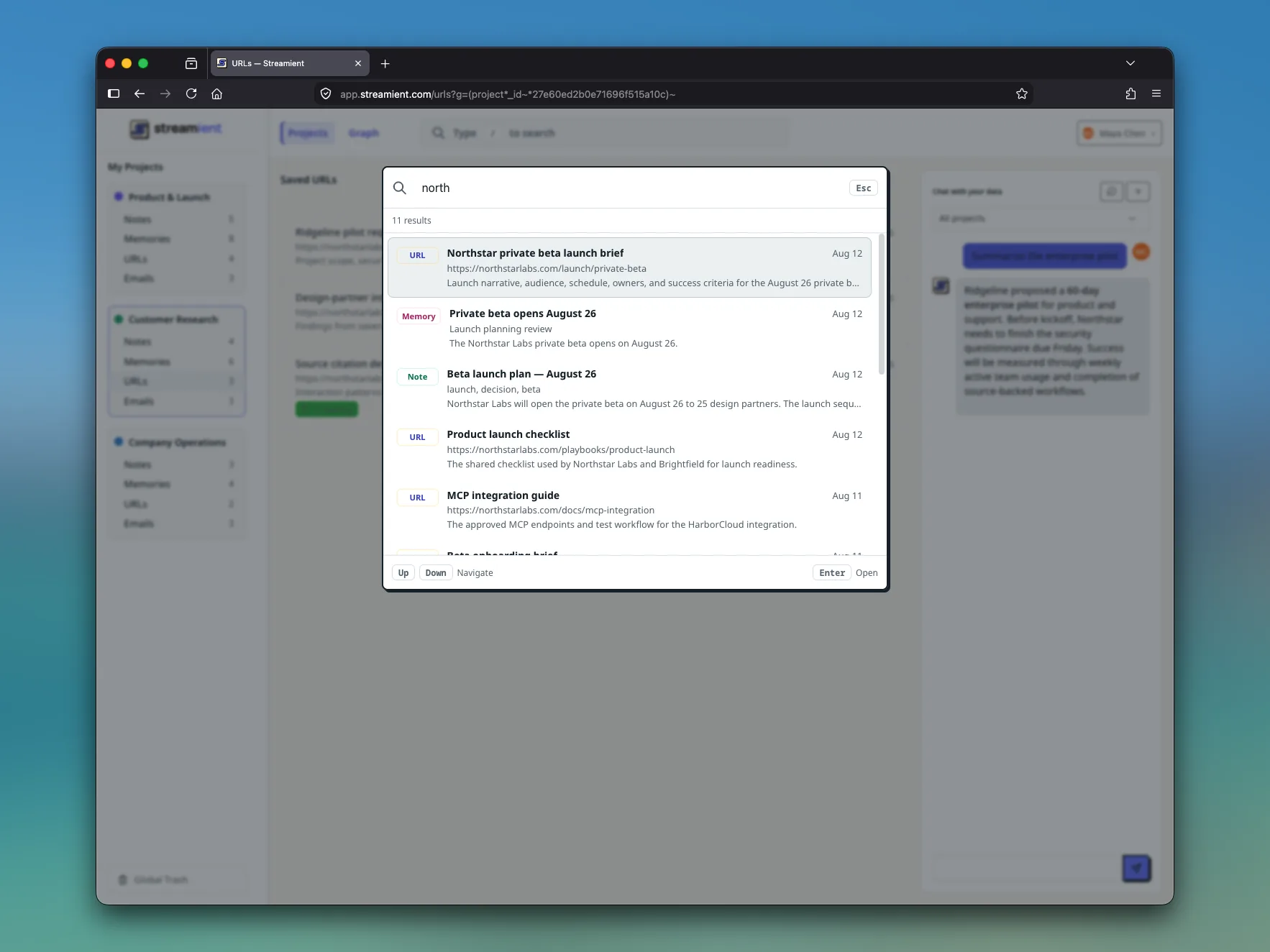Click the search magnifier icon in the modal
Image resolution: width=1270 pixels, height=952 pixels.
tap(400, 188)
